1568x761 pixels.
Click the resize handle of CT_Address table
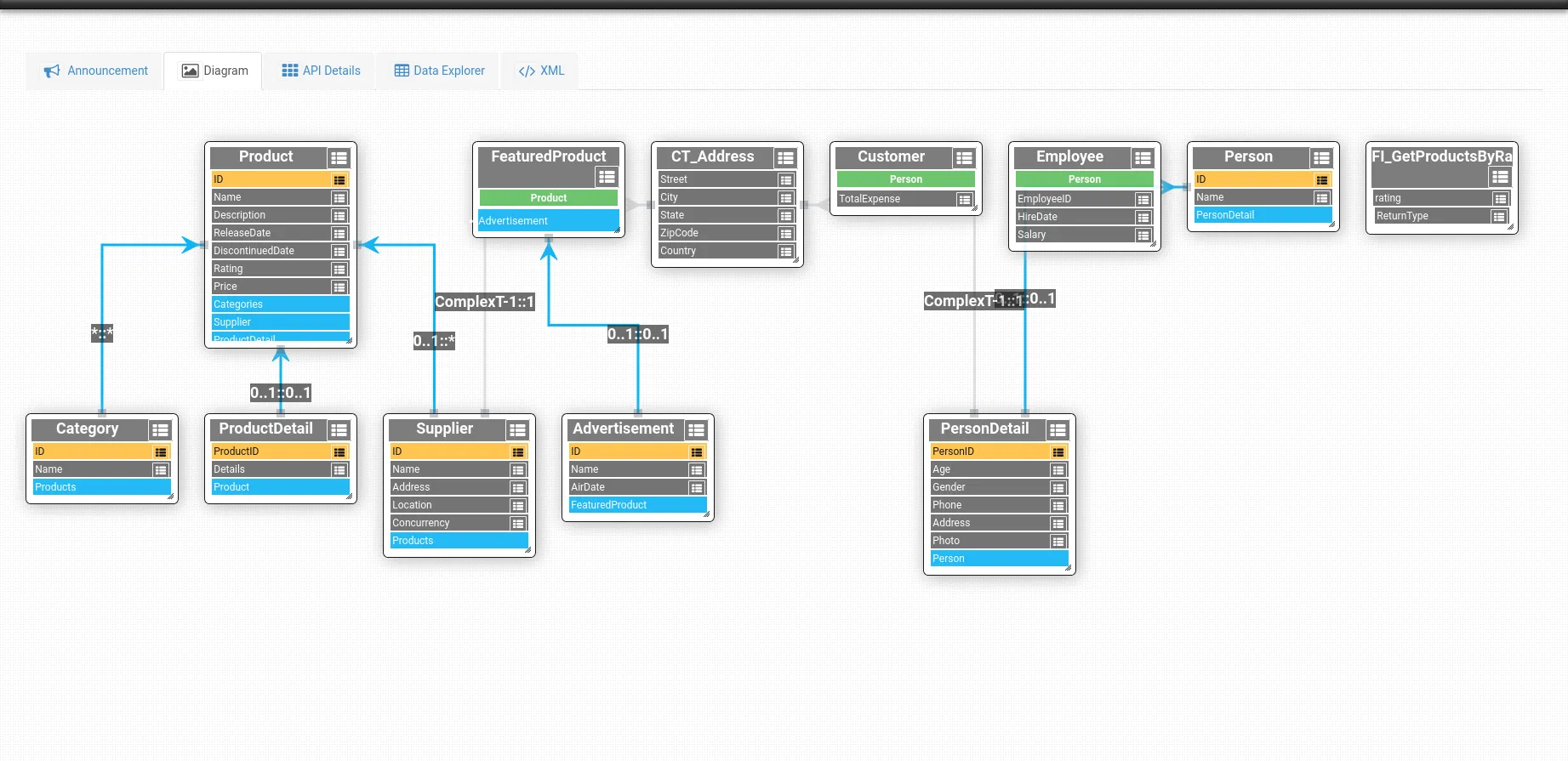(796, 260)
